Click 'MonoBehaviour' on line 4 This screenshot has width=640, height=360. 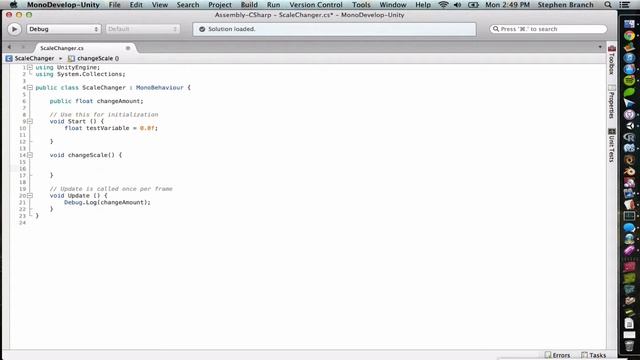tap(160, 87)
